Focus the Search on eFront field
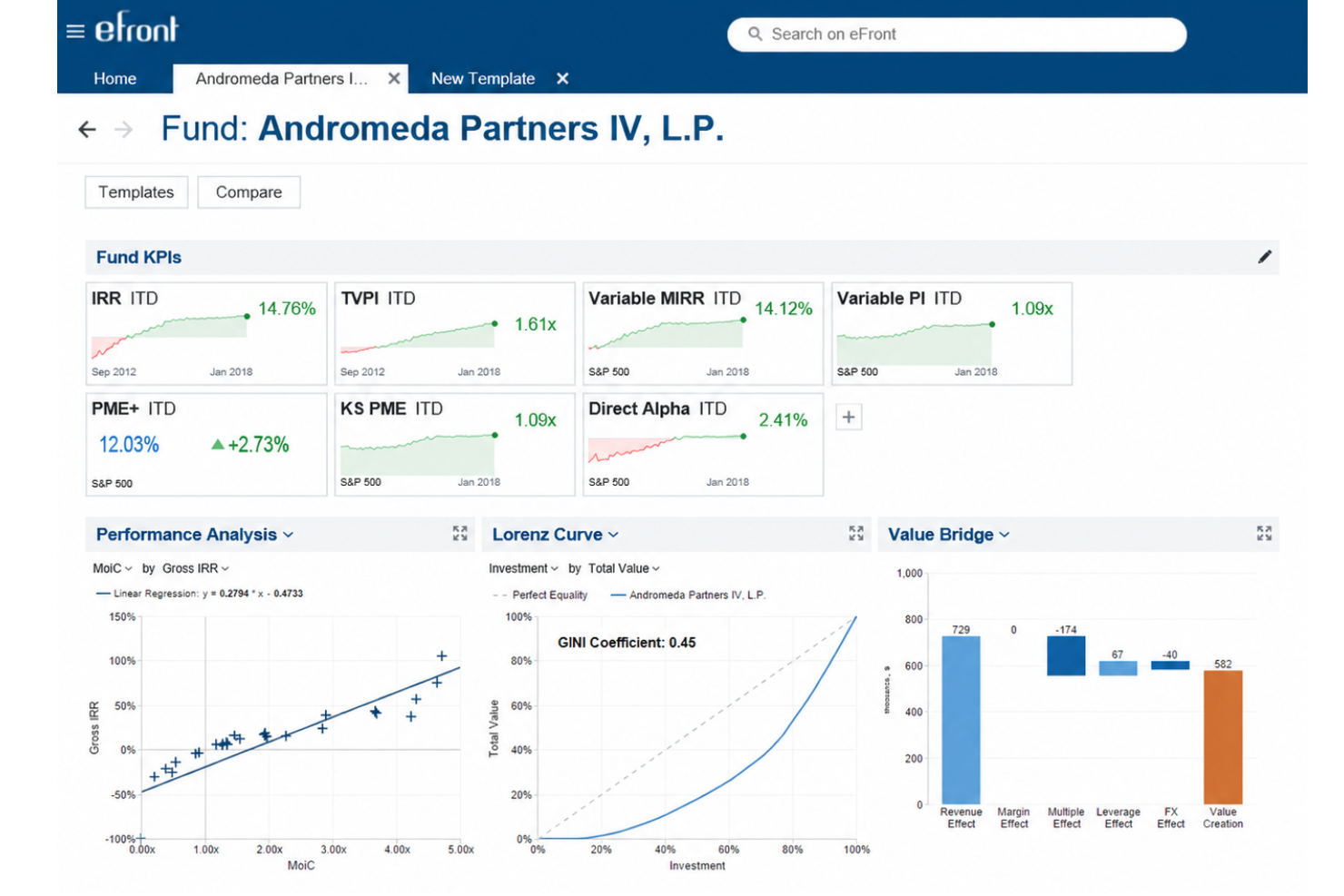The height and width of the screenshot is (896, 1344). [956, 34]
